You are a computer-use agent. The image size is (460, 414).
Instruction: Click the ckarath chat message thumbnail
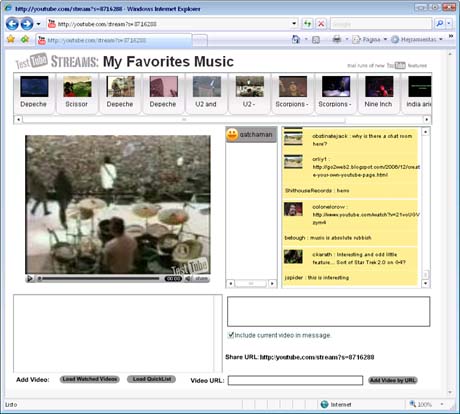click(293, 257)
